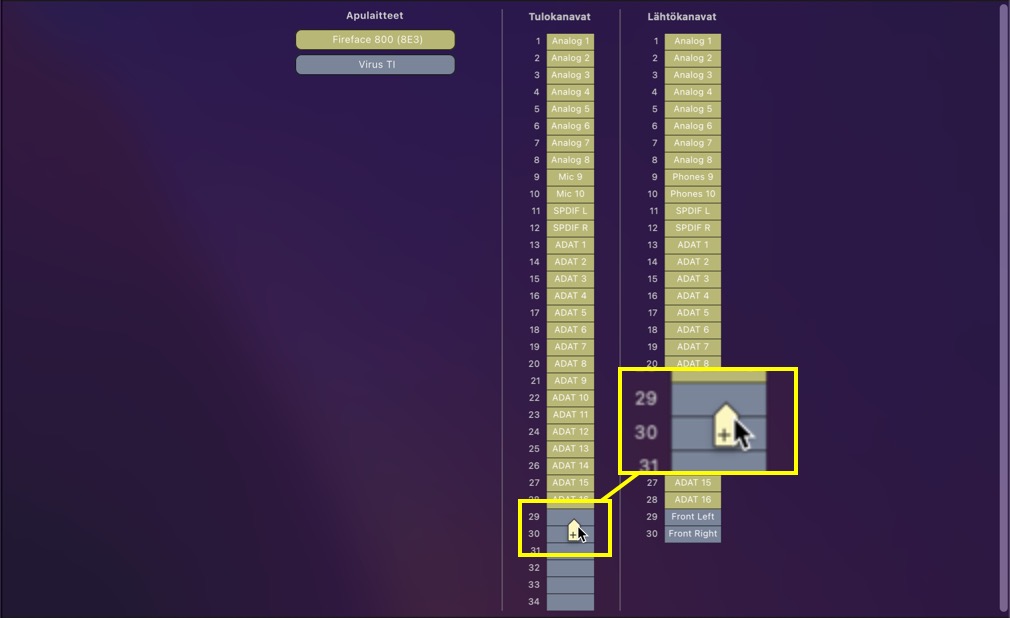The height and width of the screenshot is (618, 1010).
Task: Pick the ADAT 12 input channel
Action: [570, 432]
